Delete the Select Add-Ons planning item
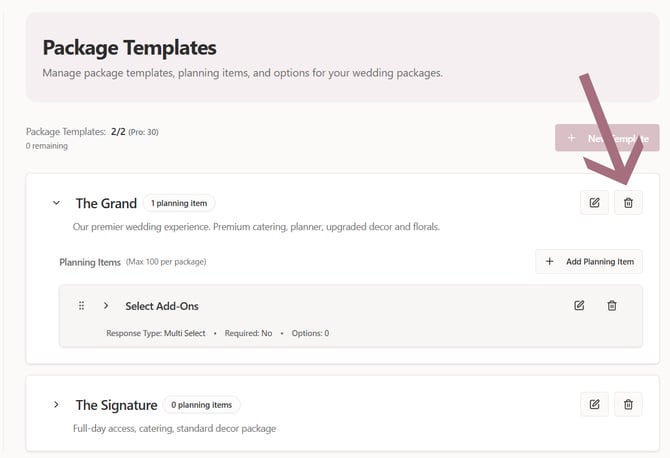 612,305
